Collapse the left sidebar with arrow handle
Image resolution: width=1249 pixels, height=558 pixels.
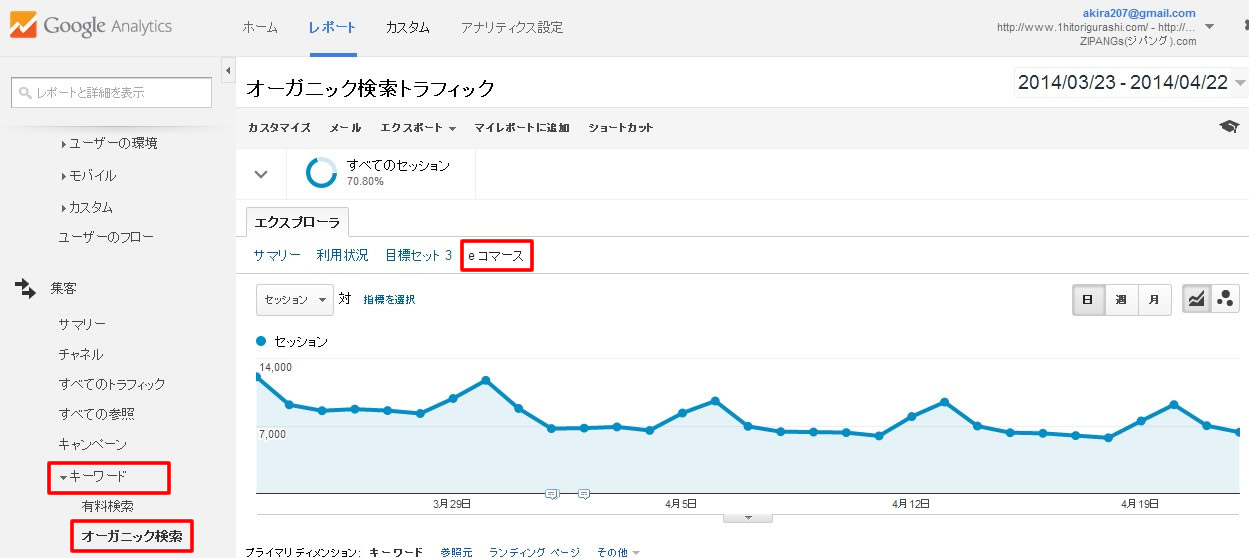click(x=228, y=71)
